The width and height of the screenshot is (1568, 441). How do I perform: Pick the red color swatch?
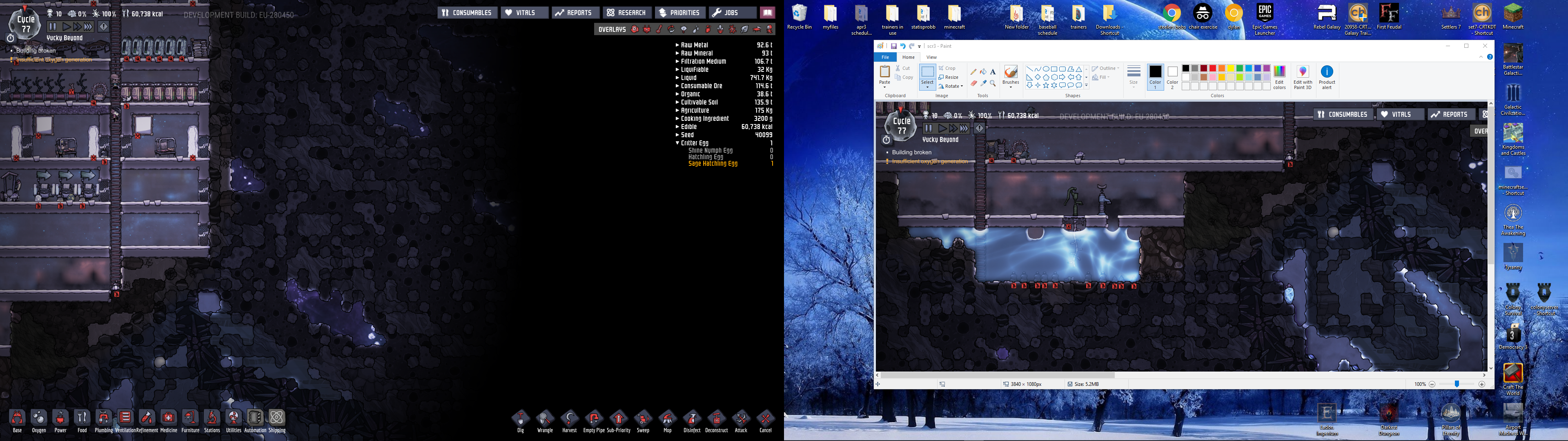[x=1212, y=68]
